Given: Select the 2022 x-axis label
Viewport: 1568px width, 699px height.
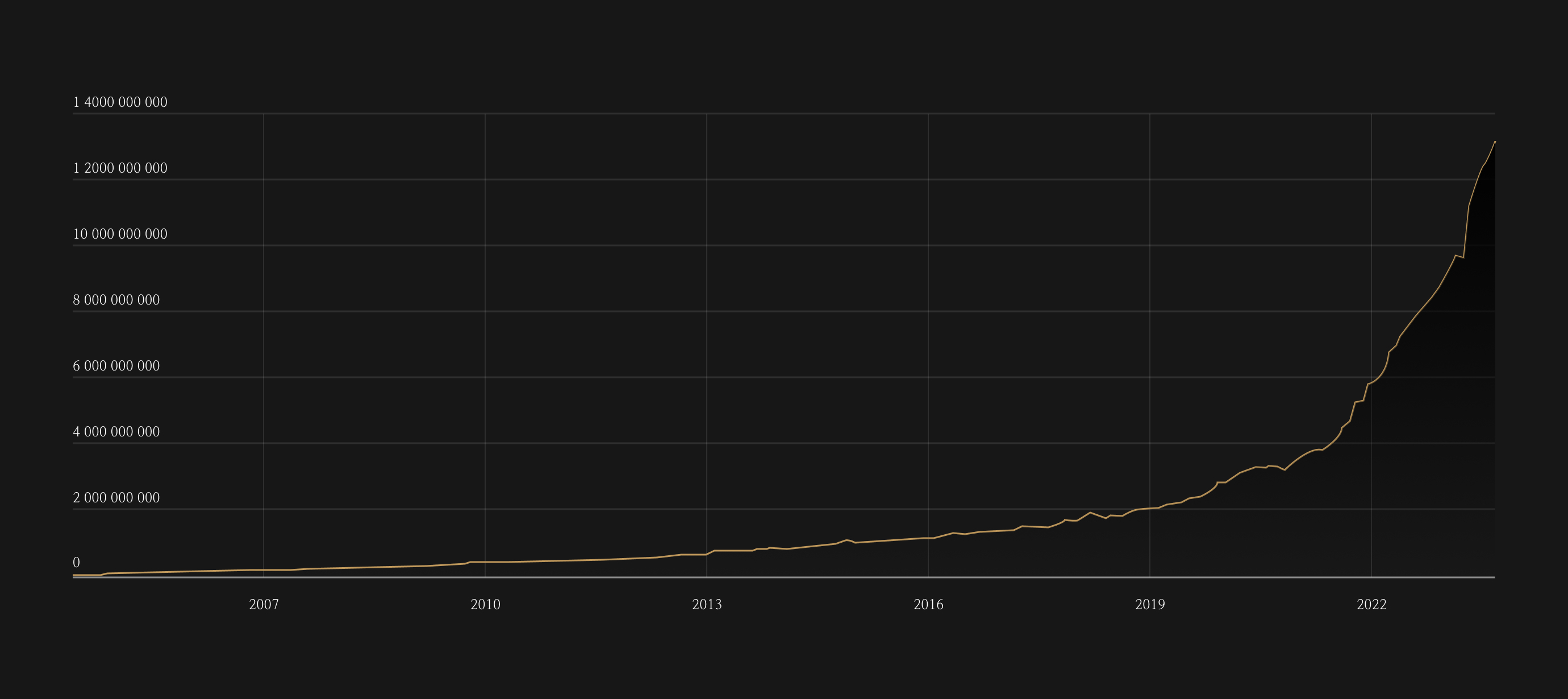Looking at the screenshot, I should click(x=1371, y=605).
